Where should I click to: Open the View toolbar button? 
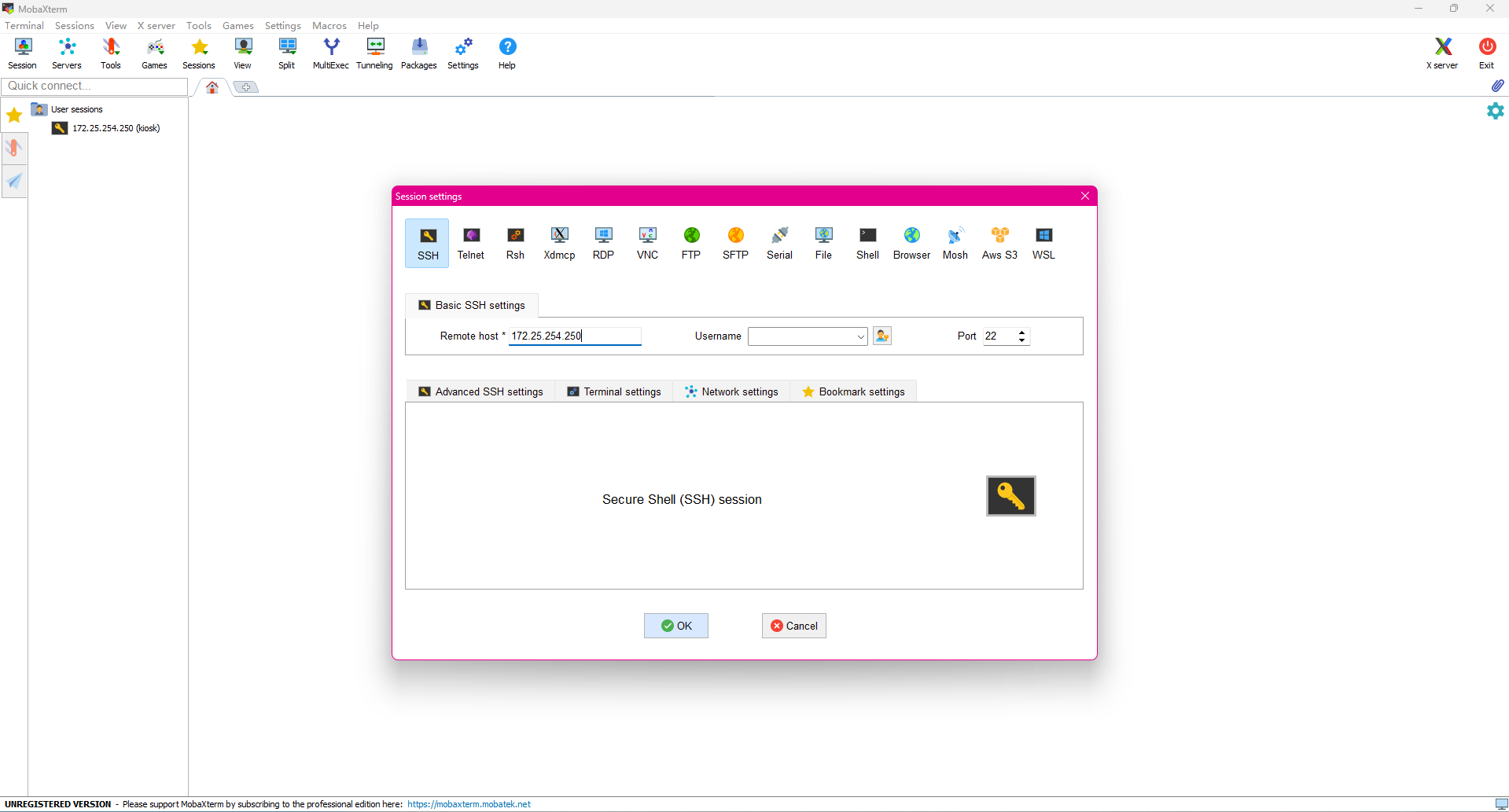243,53
